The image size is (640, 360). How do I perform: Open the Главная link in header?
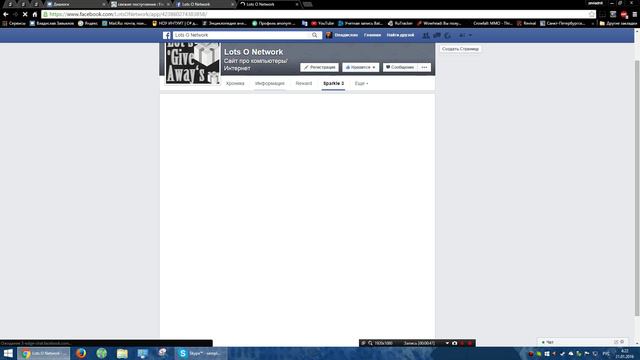tap(372, 36)
